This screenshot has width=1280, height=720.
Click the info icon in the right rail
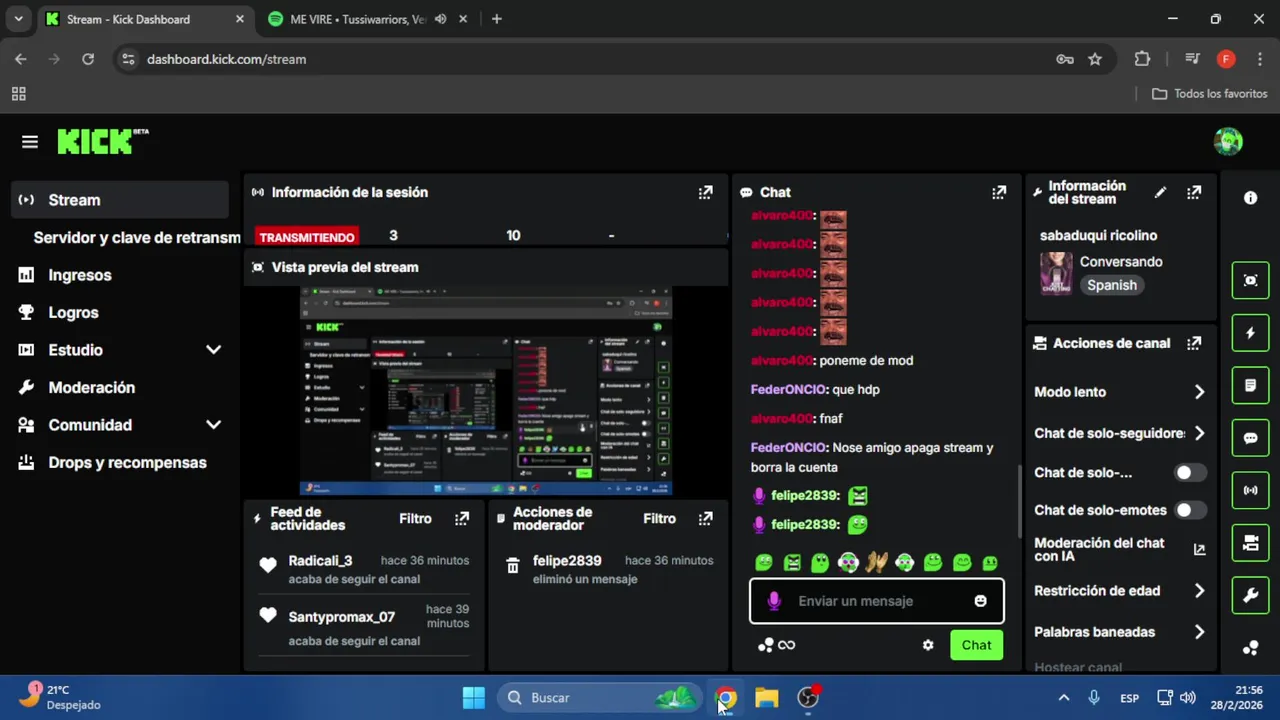pos(1250,198)
